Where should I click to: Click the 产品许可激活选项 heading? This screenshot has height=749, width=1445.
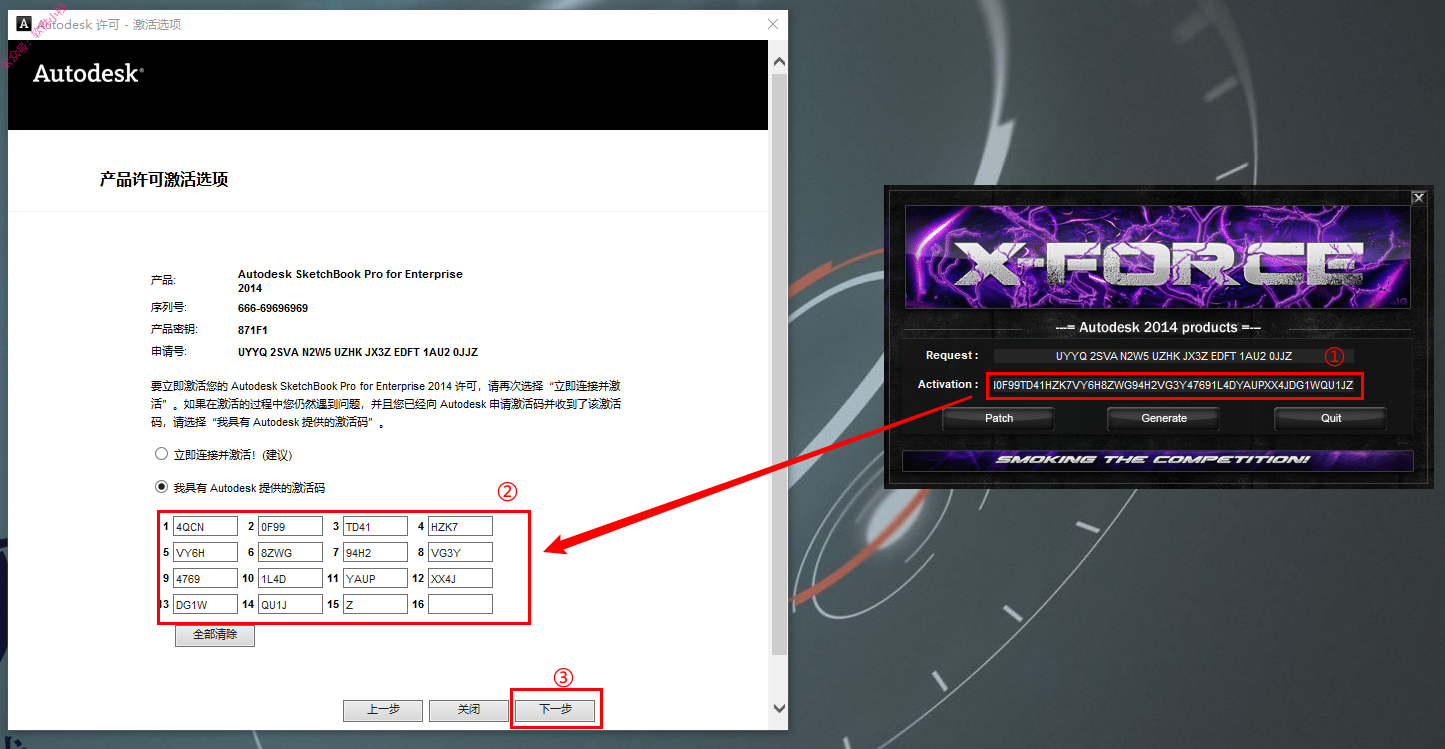[x=164, y=180]
